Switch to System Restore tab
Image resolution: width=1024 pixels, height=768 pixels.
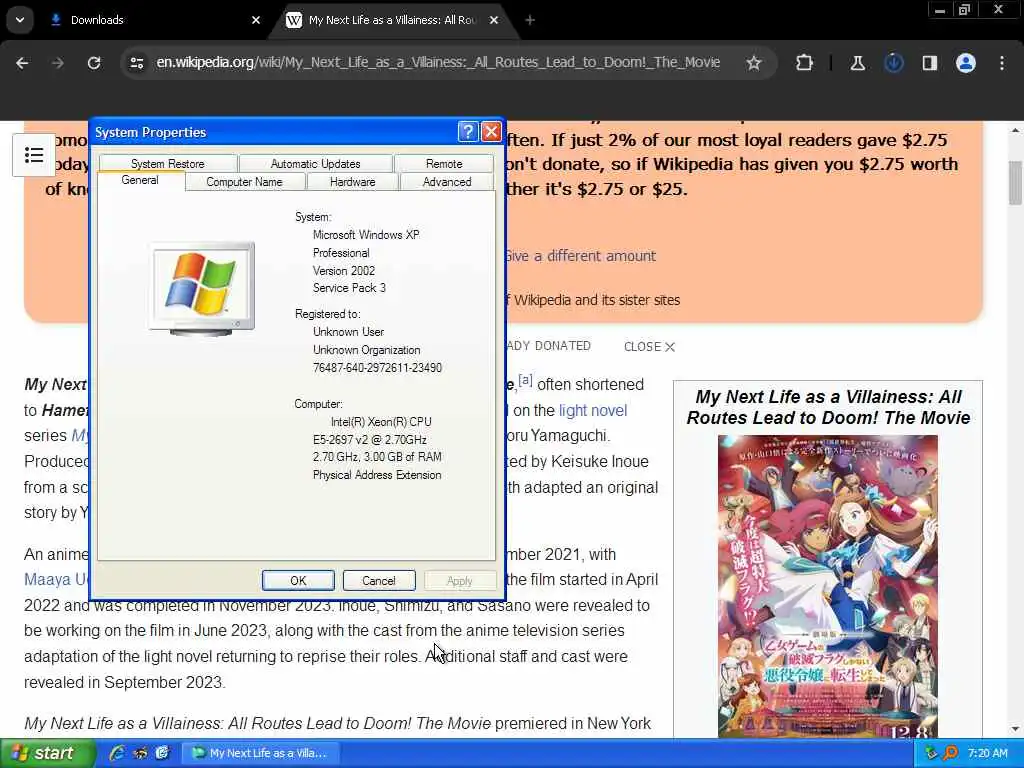tap(168, 163)
